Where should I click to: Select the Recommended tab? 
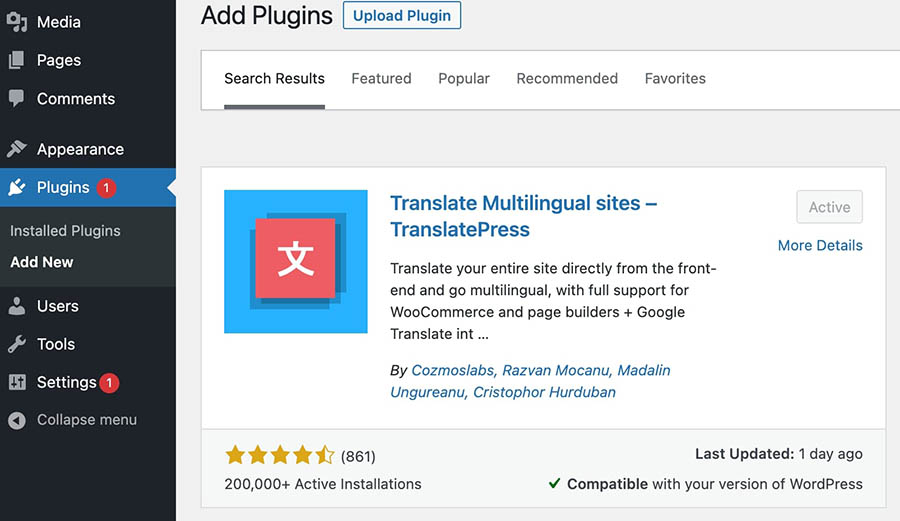point(567,78)
